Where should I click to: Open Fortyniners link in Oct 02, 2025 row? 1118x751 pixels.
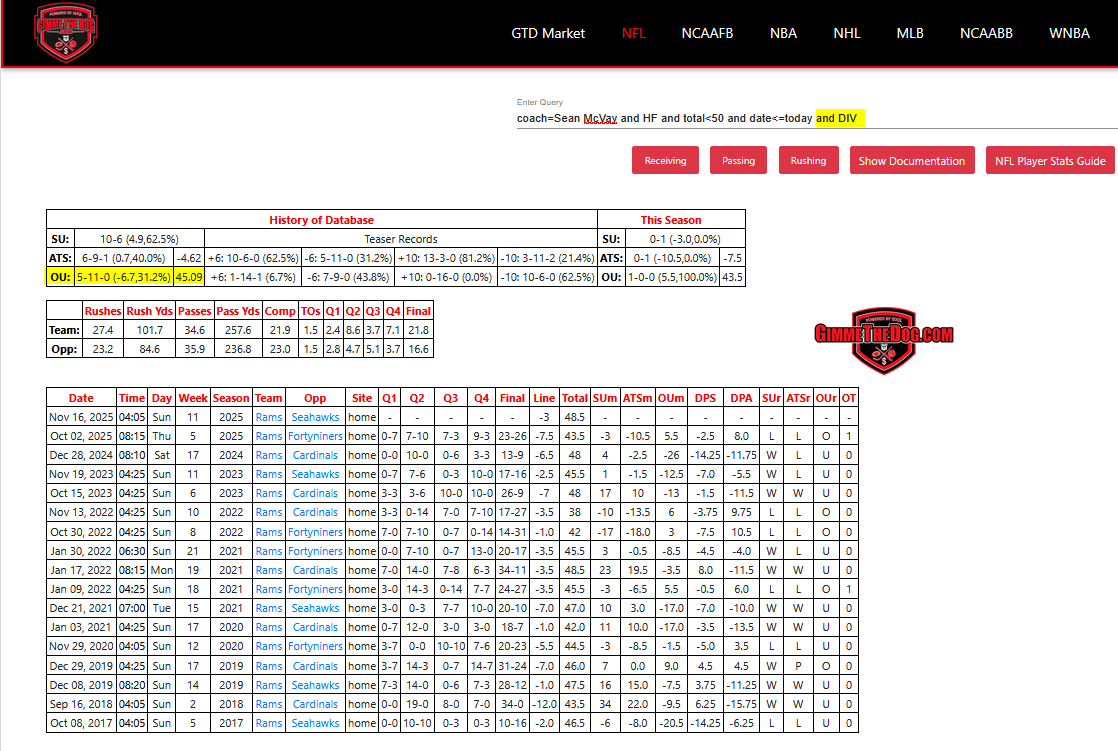315,436
